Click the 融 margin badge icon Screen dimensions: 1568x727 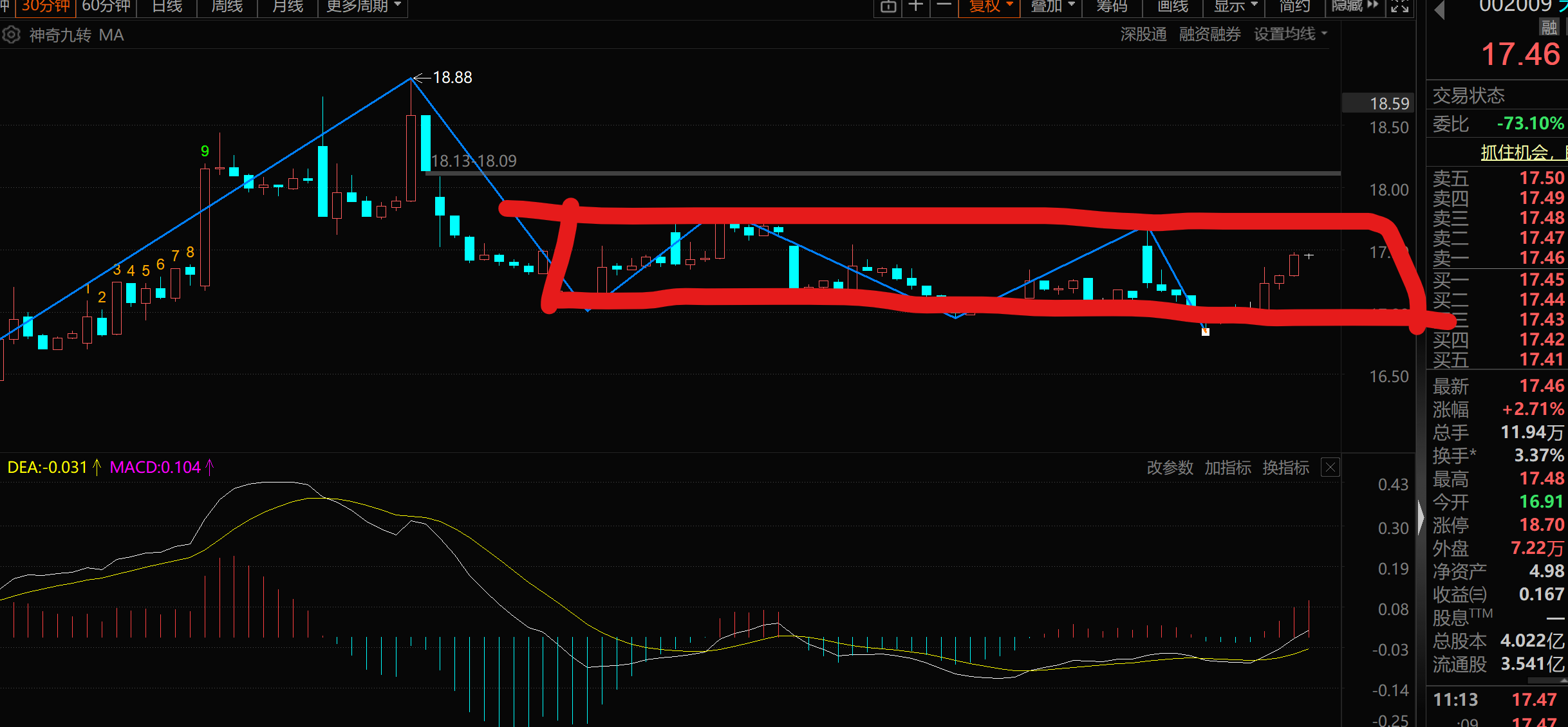point(1549,28)
